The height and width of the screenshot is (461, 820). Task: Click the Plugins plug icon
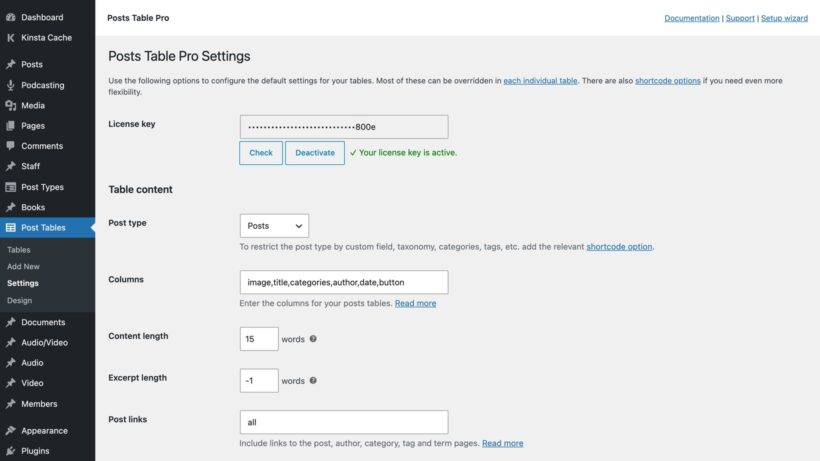(x=10, y=451)
